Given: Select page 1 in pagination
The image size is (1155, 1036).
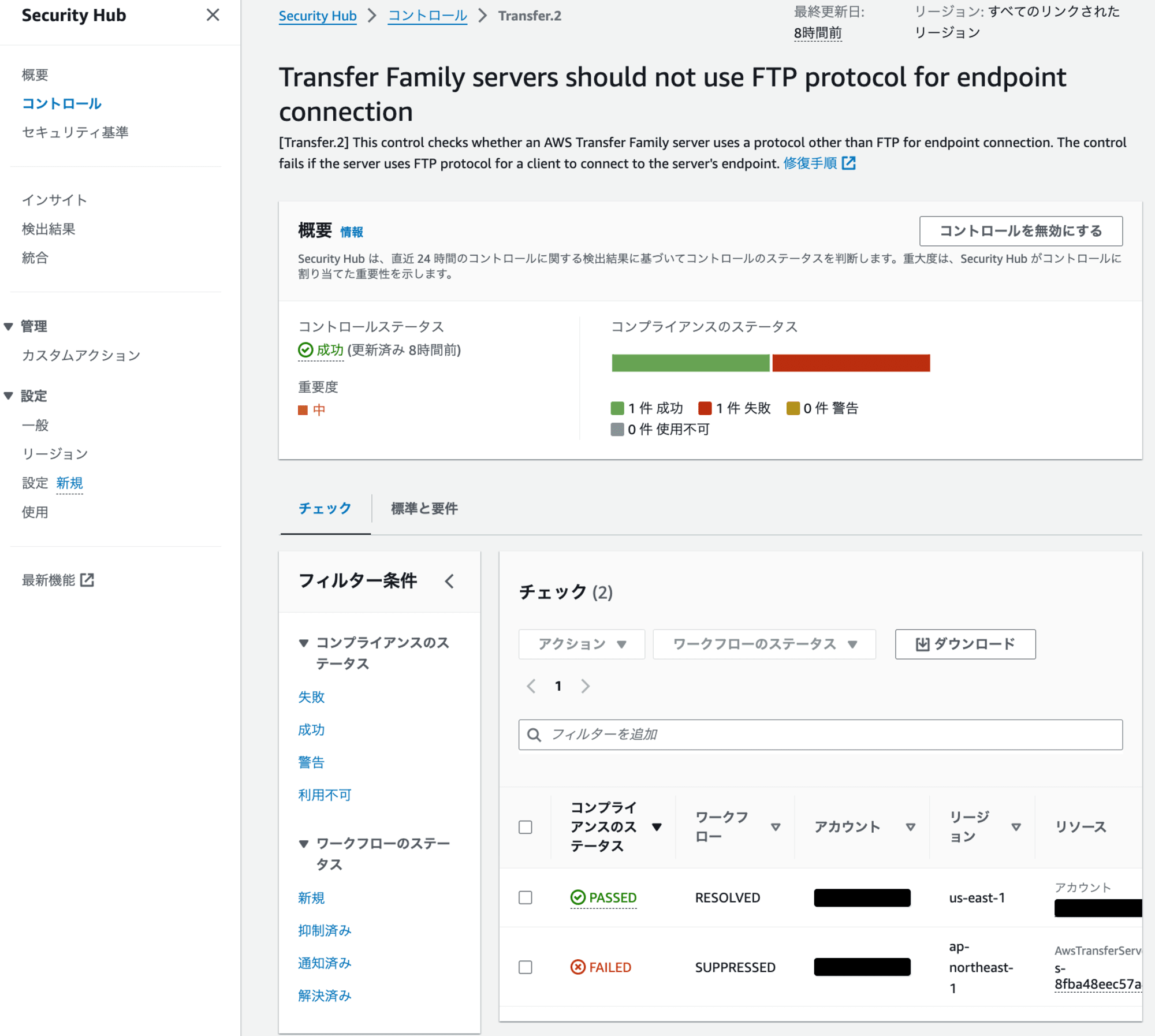Looking at the screenshot, I should click(558, 686).
